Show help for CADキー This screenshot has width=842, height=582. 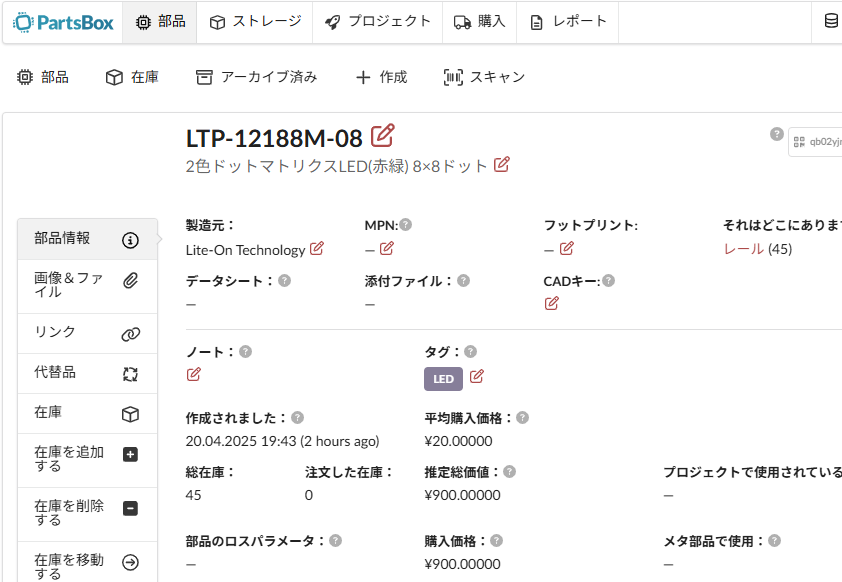608,280
